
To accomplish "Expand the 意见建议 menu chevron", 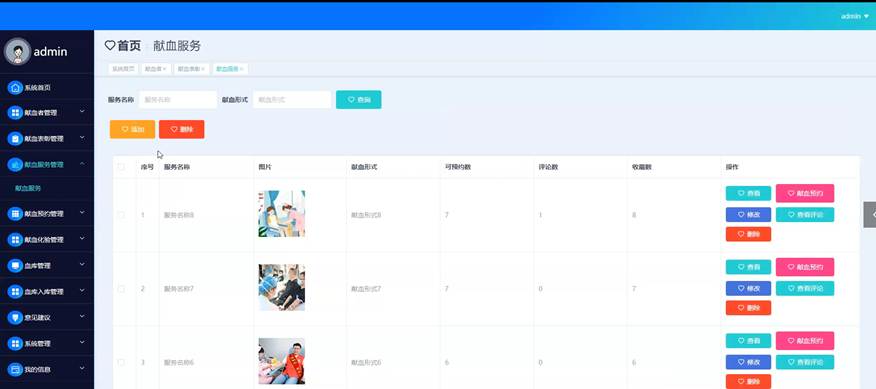I will tap(82, 317).
